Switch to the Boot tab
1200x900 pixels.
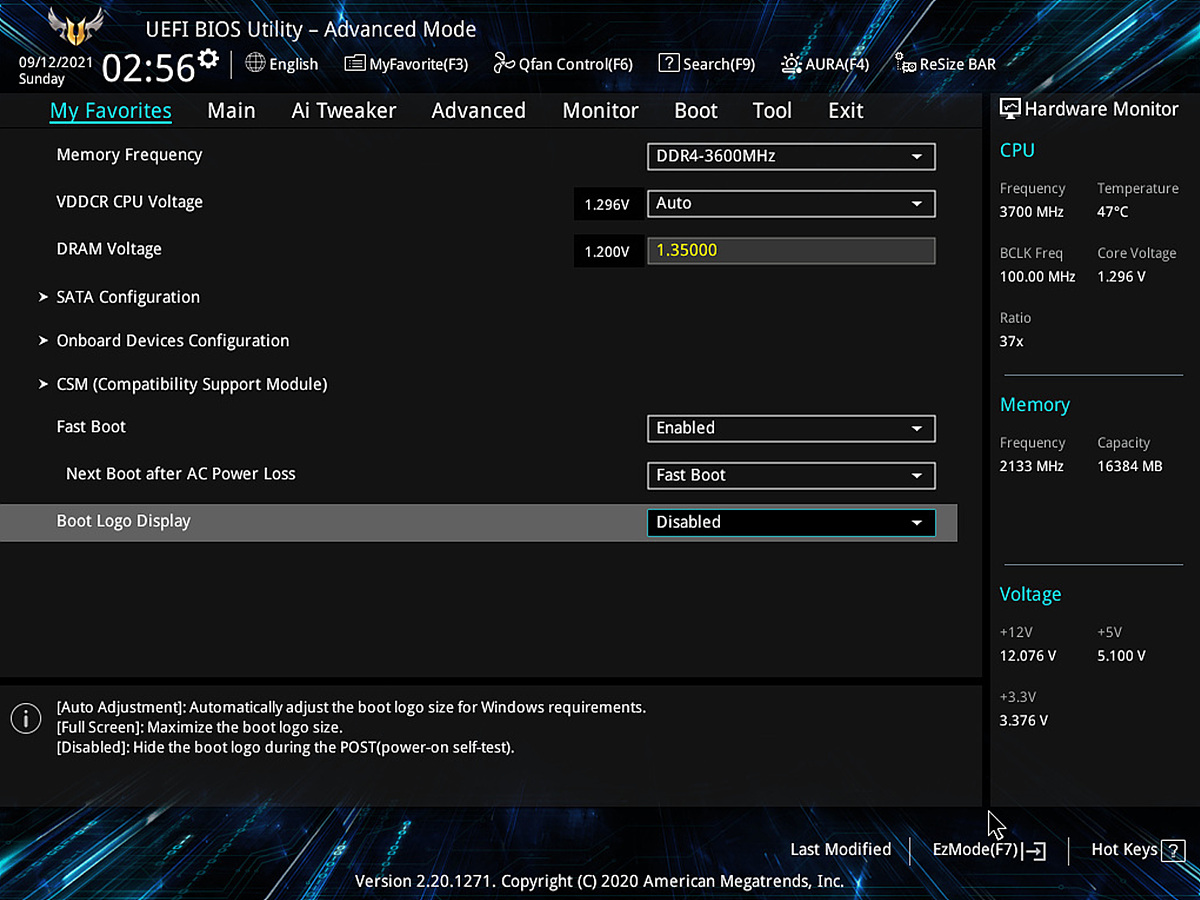[x=696, y=111]
